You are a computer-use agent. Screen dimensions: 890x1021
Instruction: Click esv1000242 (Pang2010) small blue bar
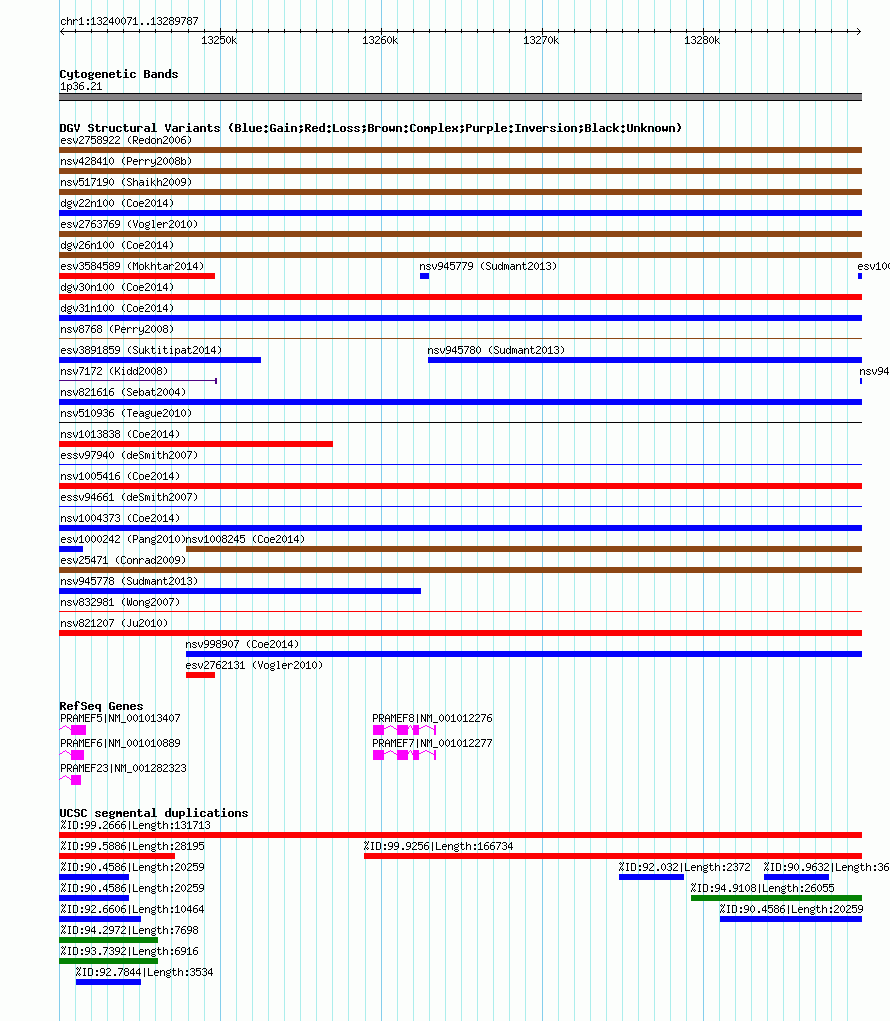[x=71, y=549]
